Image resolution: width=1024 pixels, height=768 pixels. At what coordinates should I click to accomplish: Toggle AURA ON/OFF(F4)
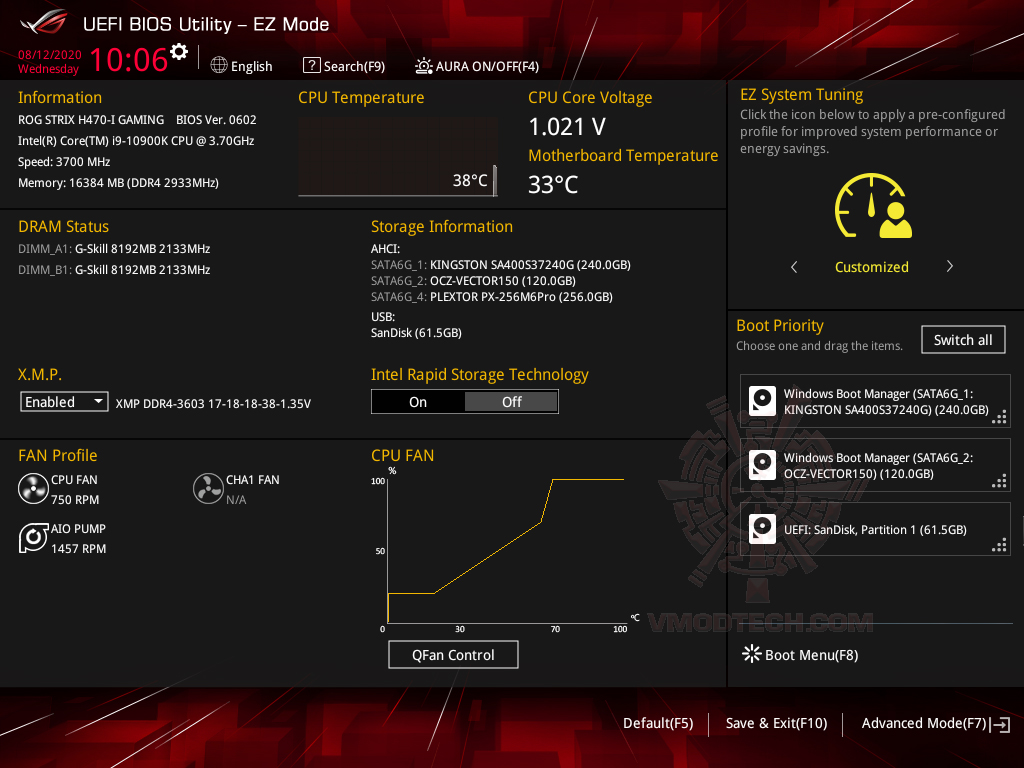point(477,66)
